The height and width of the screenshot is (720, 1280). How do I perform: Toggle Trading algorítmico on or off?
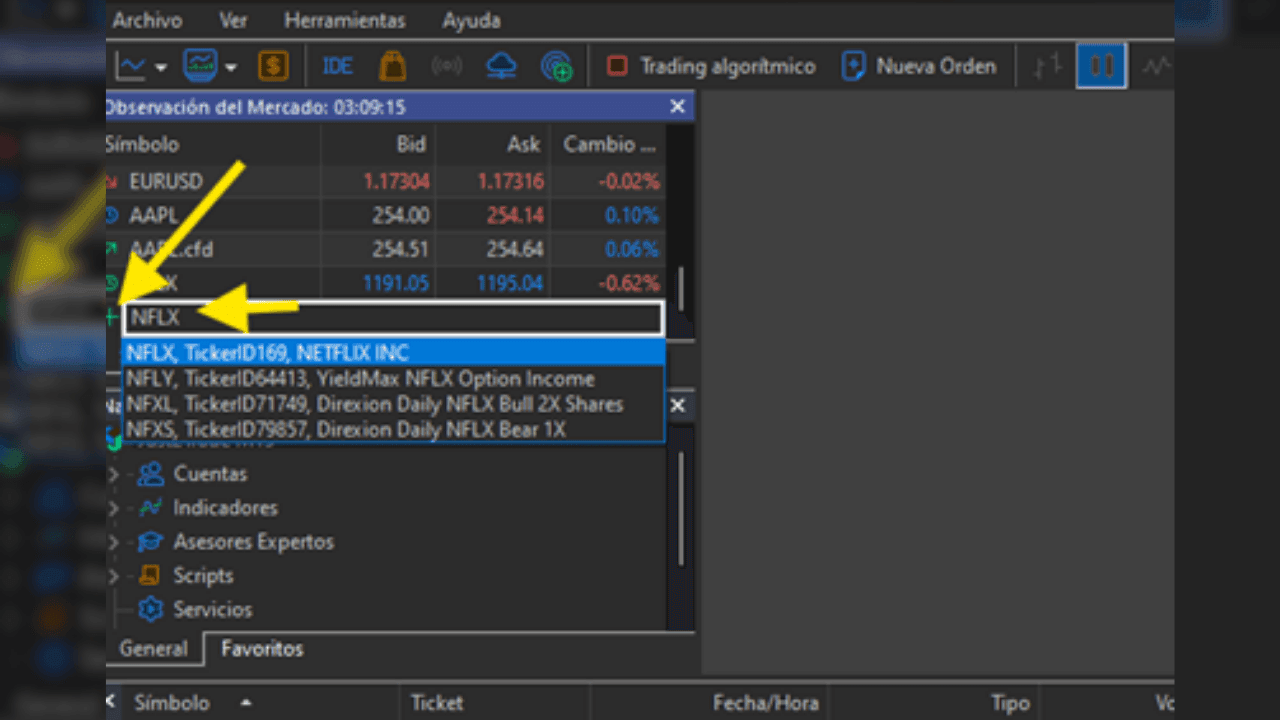(712, 67)
